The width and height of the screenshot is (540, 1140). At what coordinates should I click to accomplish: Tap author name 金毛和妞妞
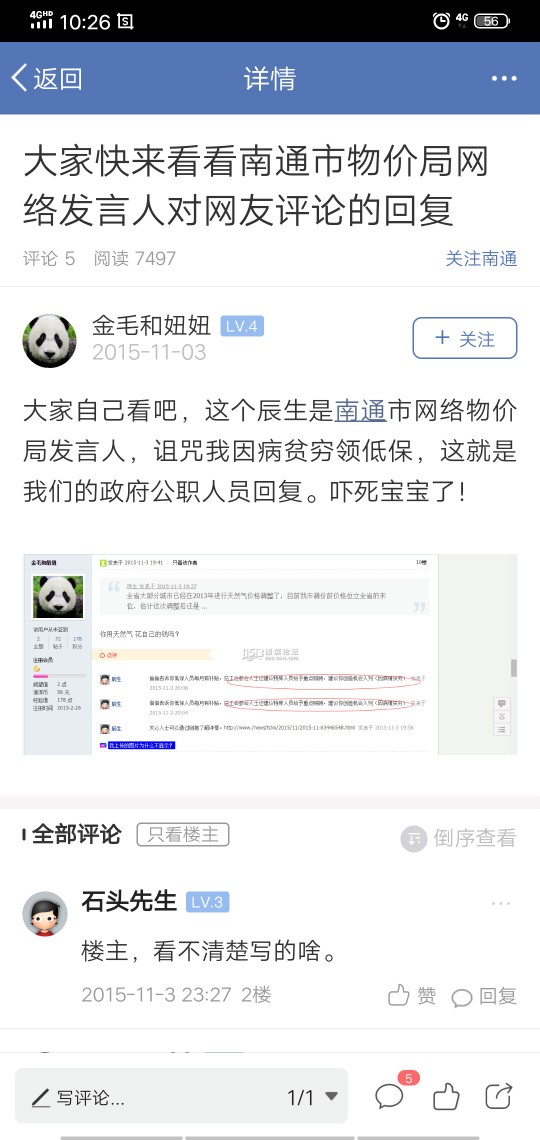[x=151, y=325]
